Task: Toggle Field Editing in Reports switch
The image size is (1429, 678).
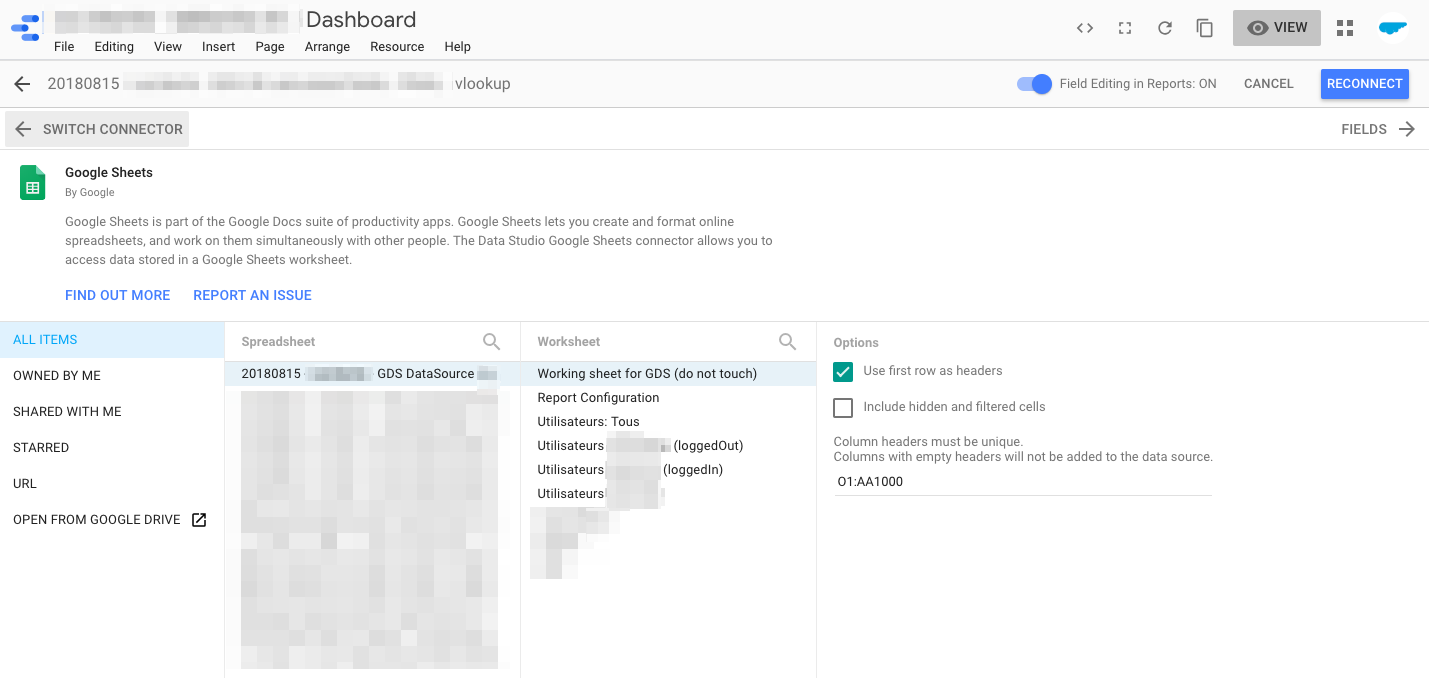Action: coord(1034,84)
